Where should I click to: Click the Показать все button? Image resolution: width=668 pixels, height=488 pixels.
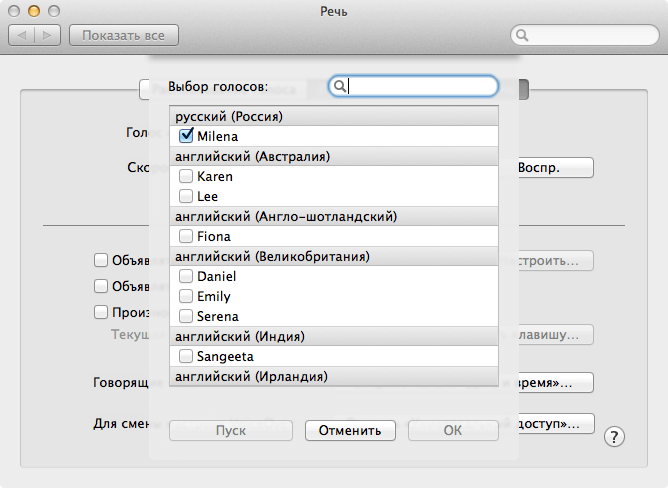[x=124, y=36]
